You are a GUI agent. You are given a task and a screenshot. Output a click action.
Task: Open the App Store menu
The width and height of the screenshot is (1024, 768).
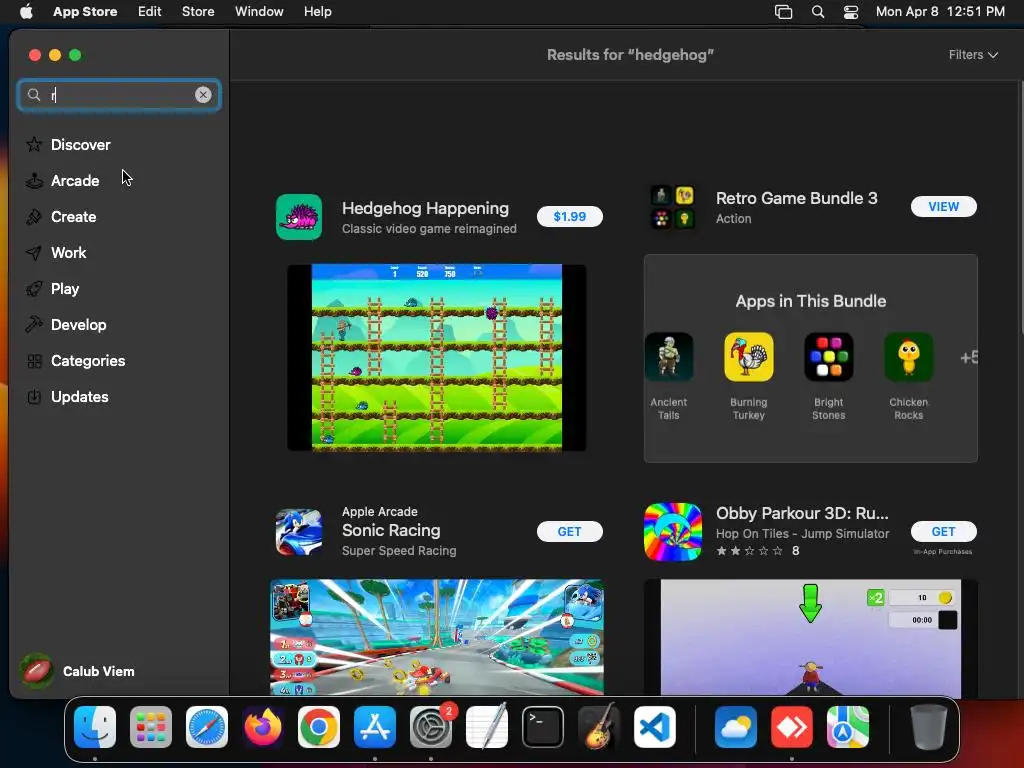85,12
